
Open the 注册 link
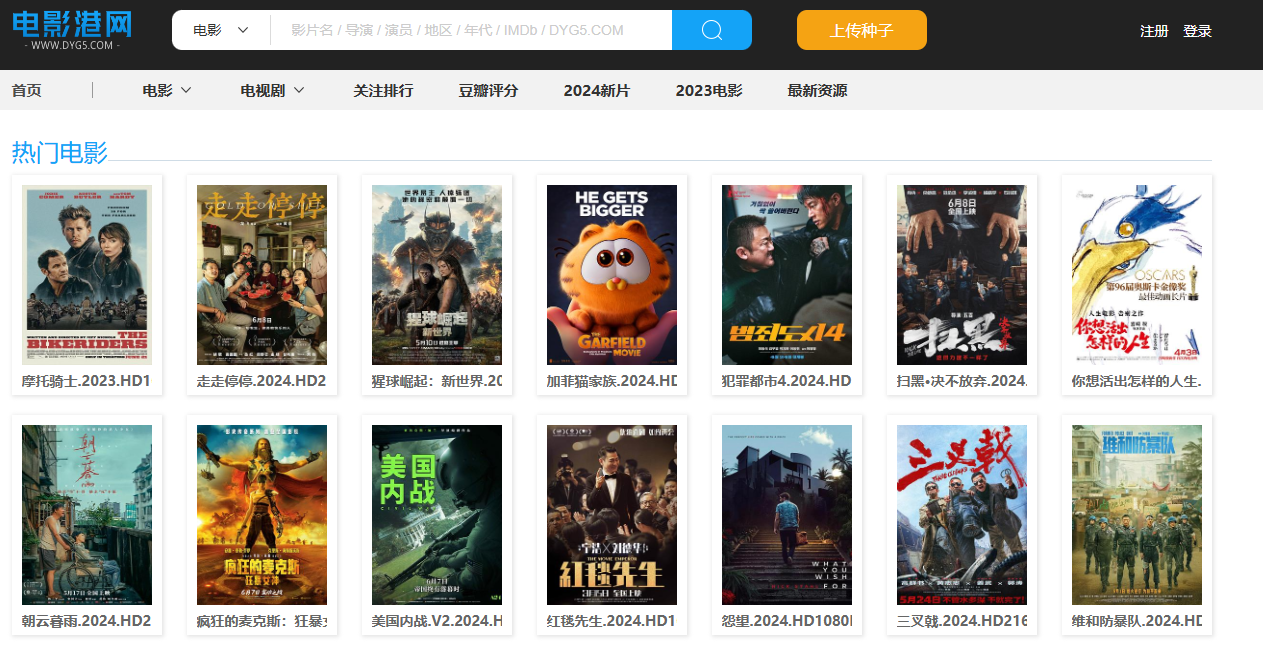tap(1154, 31)
